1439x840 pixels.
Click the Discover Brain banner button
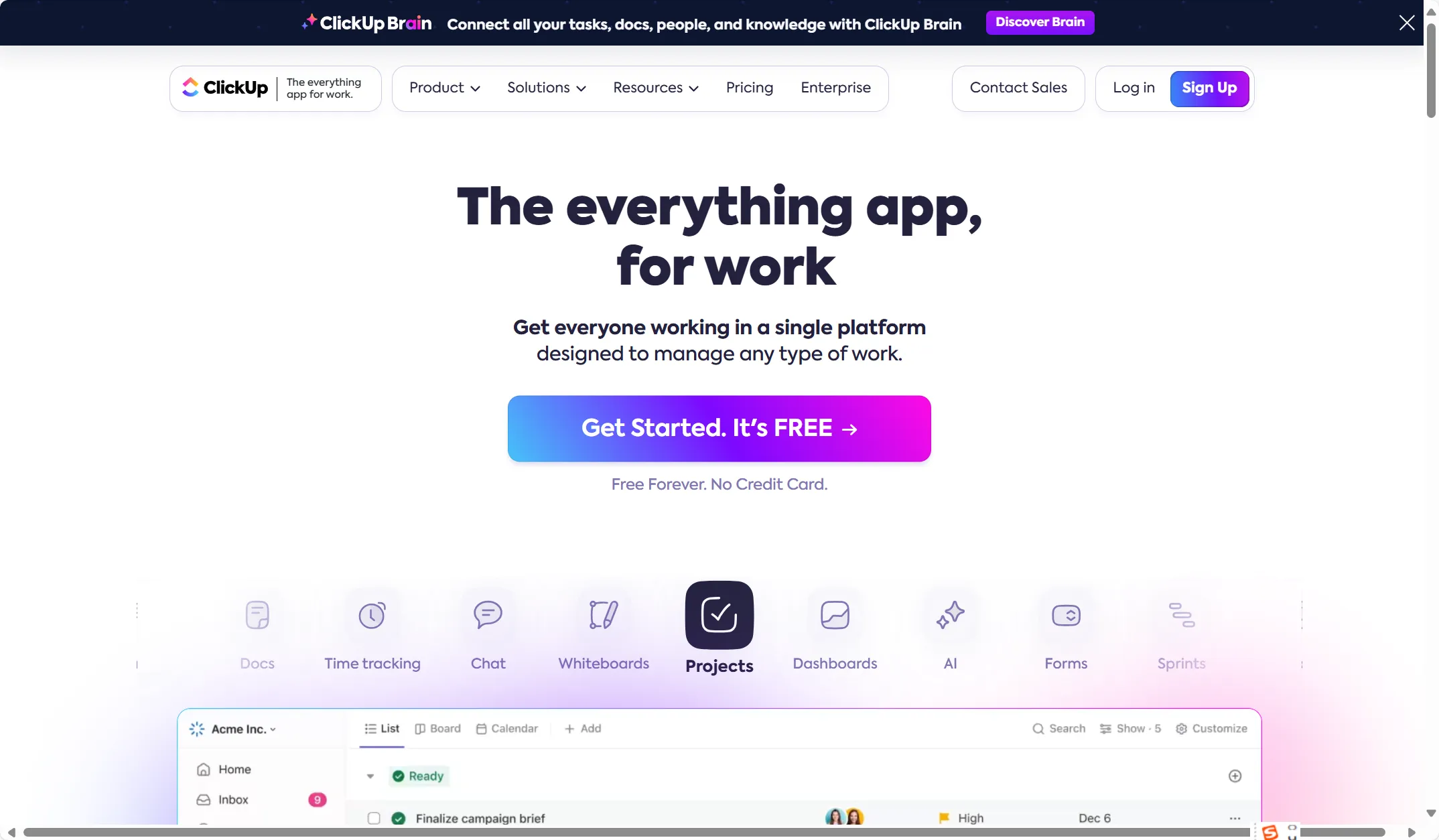[1040, 22]
